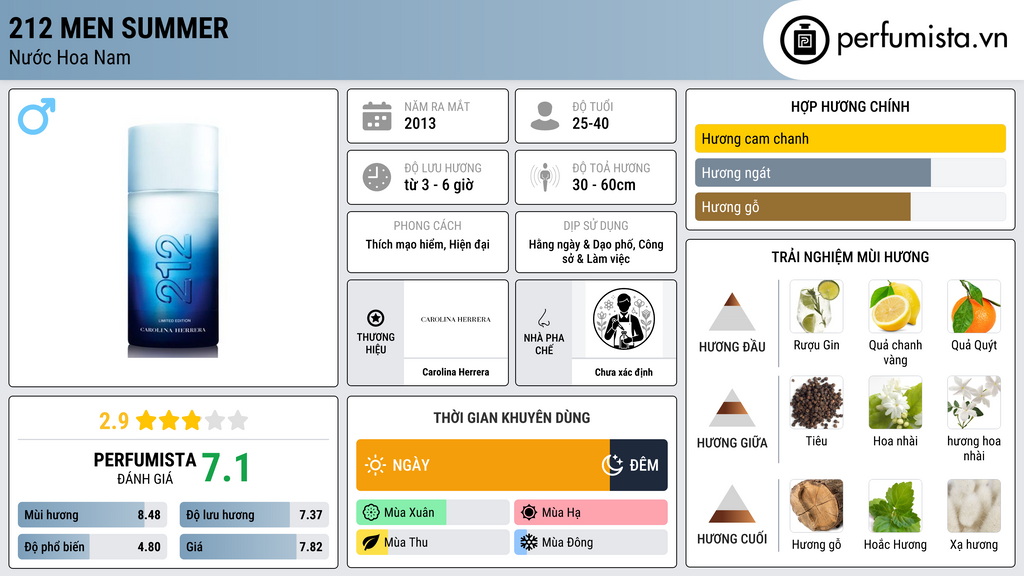Click the sun icon in the Ngày bar
1024x576 pixels.
[x=375, y=465]
